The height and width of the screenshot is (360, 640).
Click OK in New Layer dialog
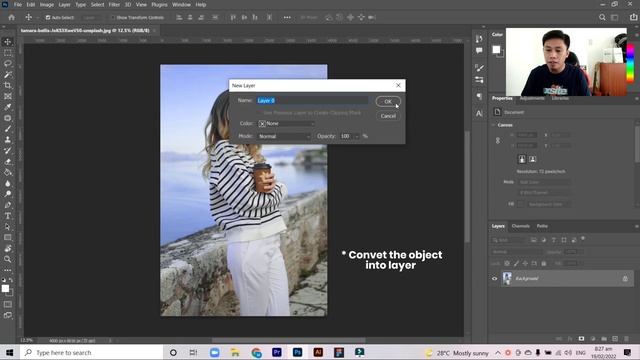point(388,102)
